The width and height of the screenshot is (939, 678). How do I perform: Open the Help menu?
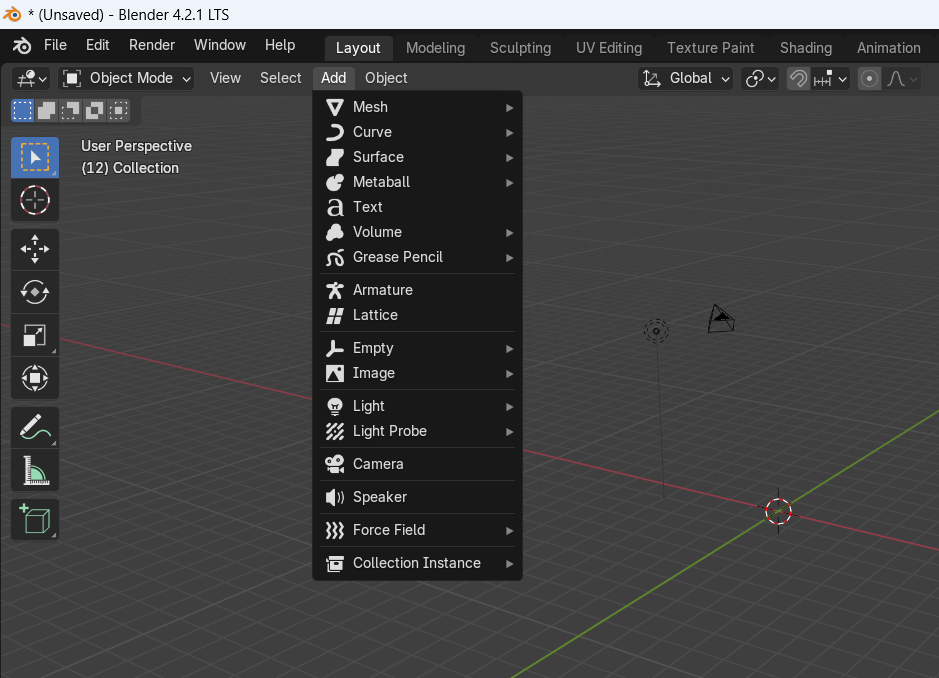(x=280, y=46)
